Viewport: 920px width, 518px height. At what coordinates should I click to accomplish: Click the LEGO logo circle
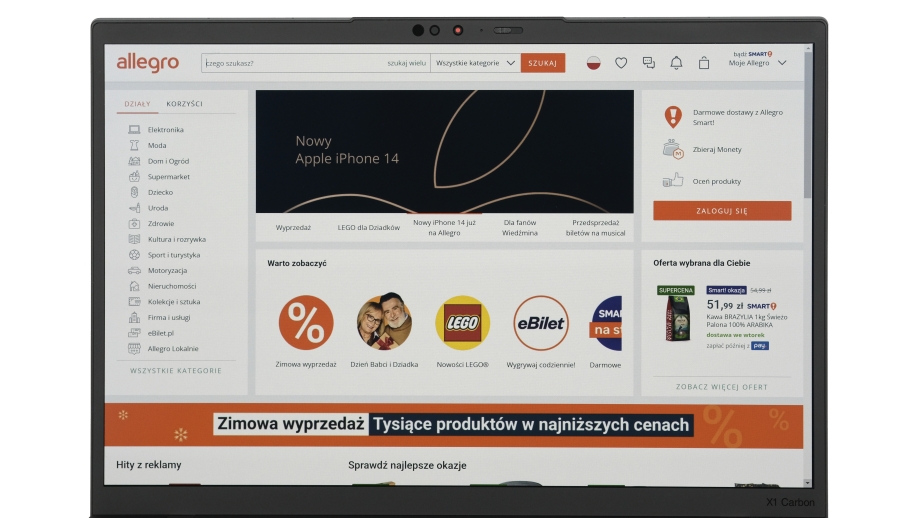462,323
